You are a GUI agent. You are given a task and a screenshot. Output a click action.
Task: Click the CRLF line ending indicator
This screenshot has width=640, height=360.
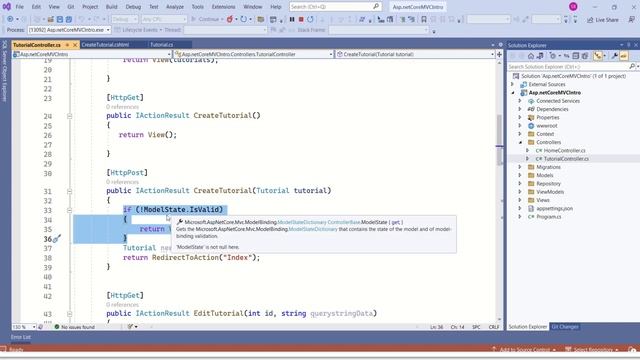494,327
